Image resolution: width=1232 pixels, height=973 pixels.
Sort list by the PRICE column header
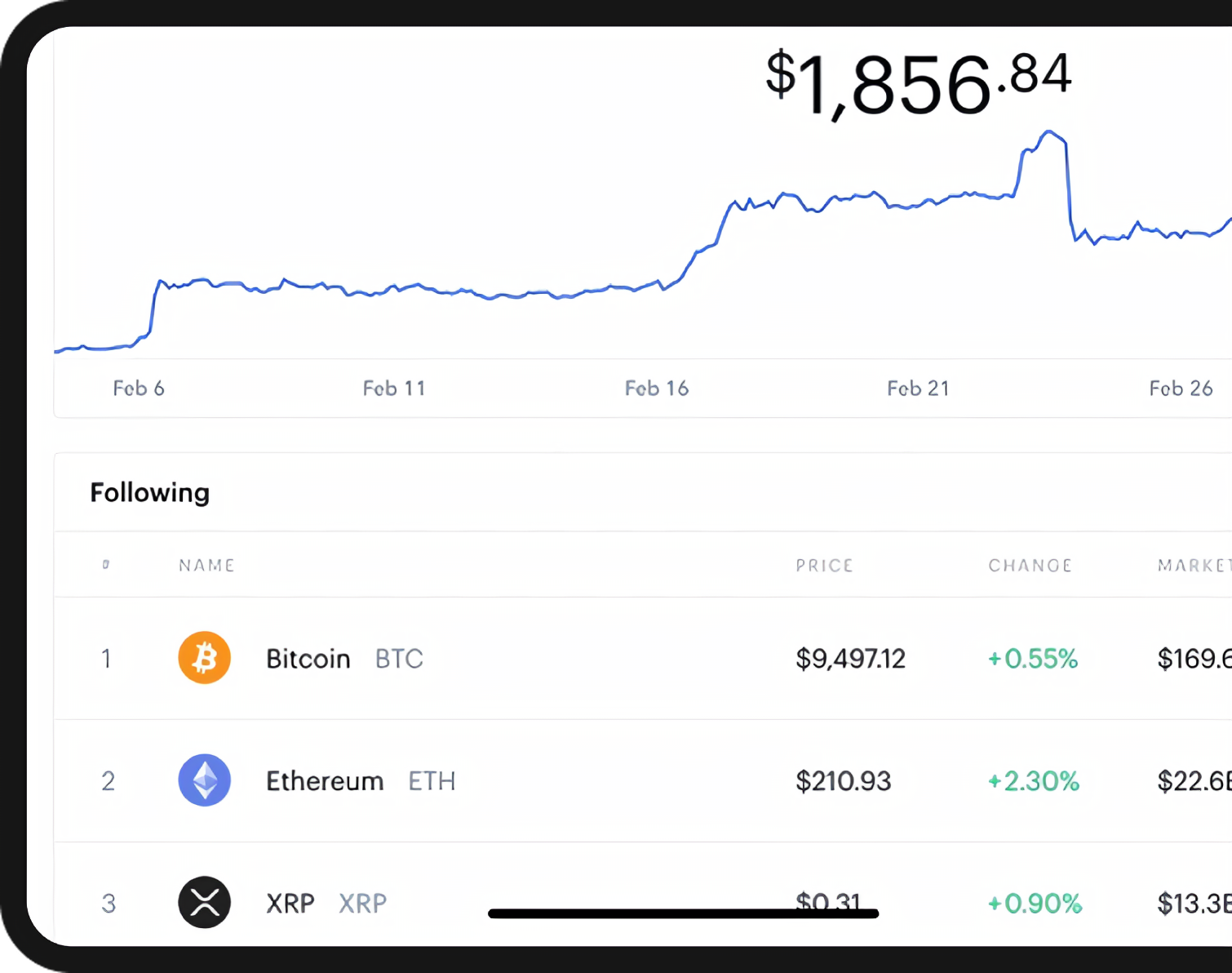point(824,565)
